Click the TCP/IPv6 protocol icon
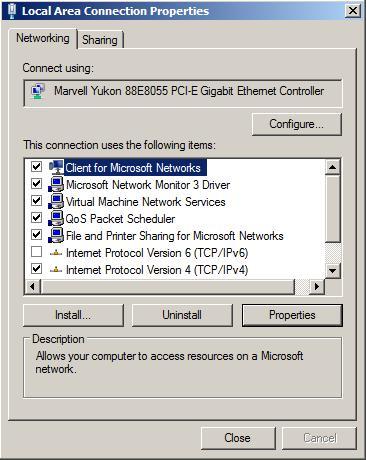366x460 pixels. tap(56, 253)
